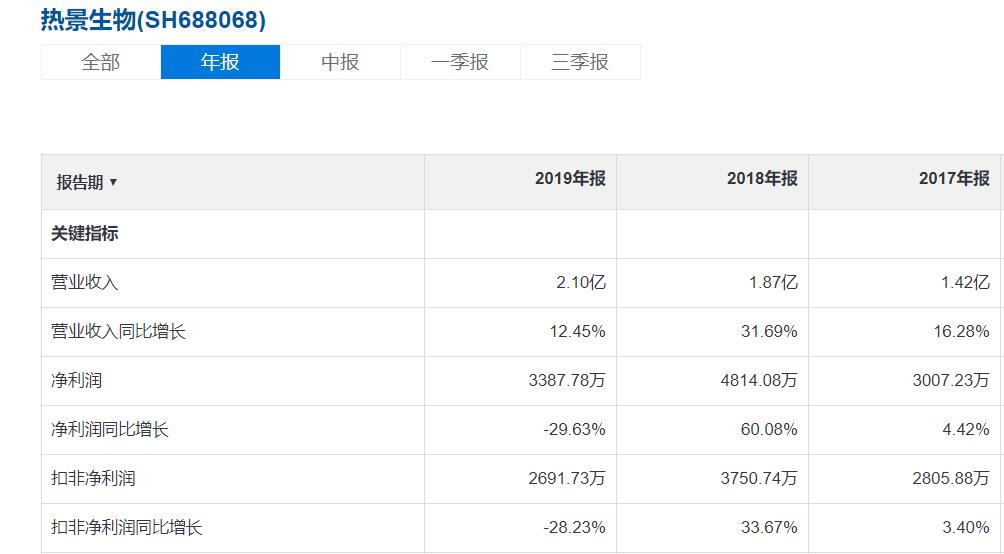The width and height of the screenshot is (1004, 554).
Task: Click the 2691.73万 value
Action: pos(567,478)
